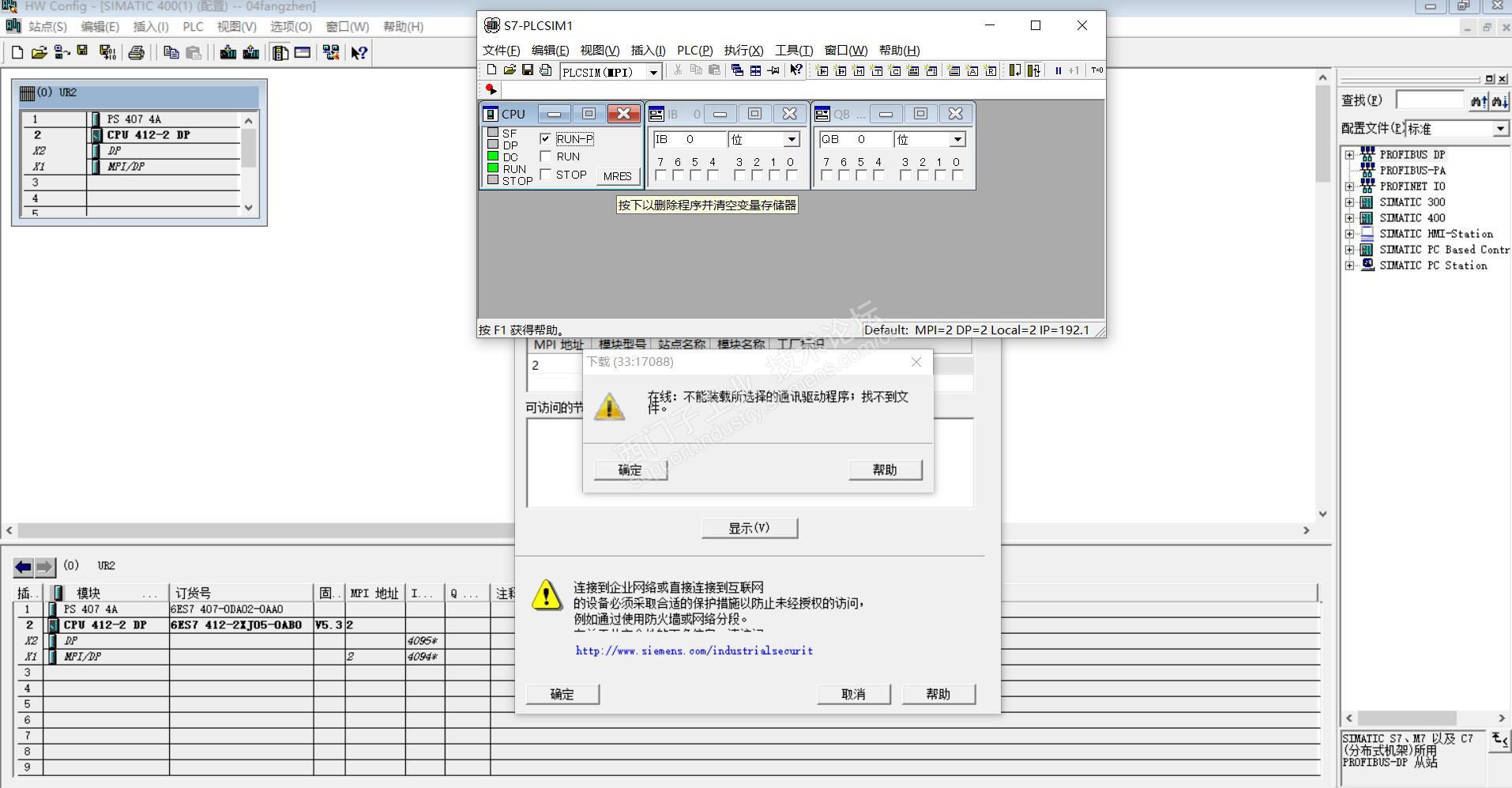The height and width of the screenshot is (788, 1512).
Task: Toggle bit 0 checkbox in IB window
Action: point(792,175)
